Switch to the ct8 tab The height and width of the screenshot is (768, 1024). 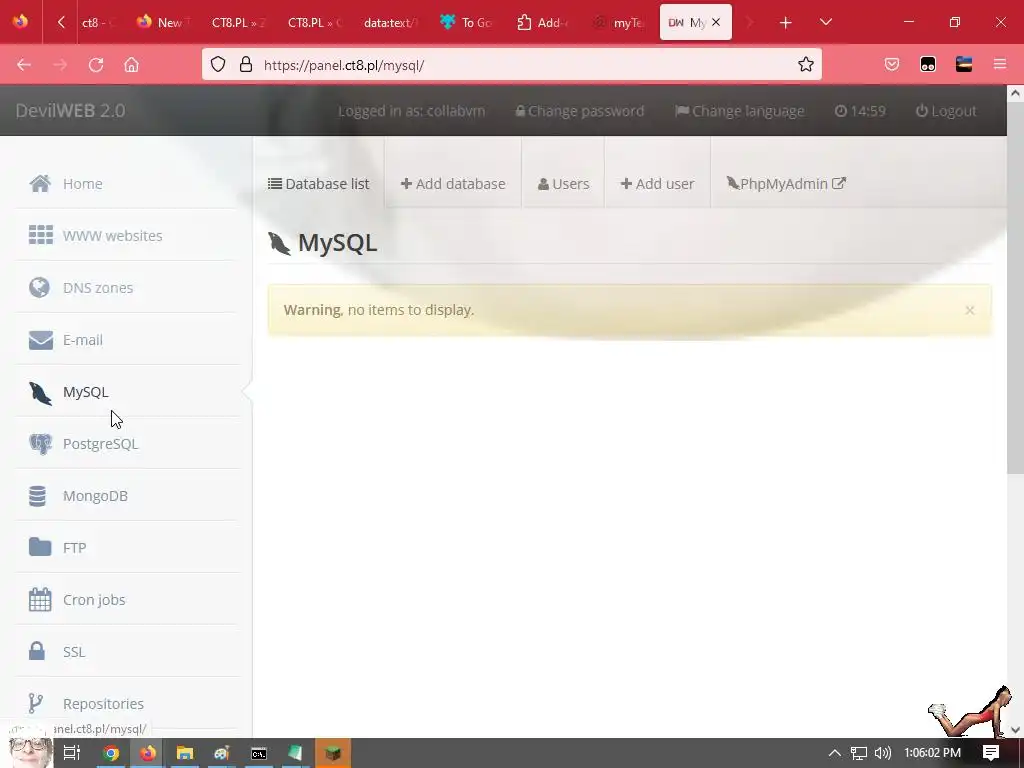[x=98, y=22]
